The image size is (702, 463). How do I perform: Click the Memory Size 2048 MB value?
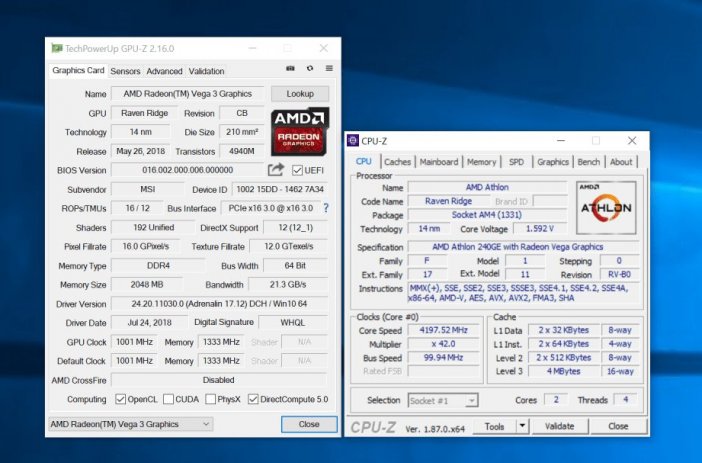click(147, 284)
